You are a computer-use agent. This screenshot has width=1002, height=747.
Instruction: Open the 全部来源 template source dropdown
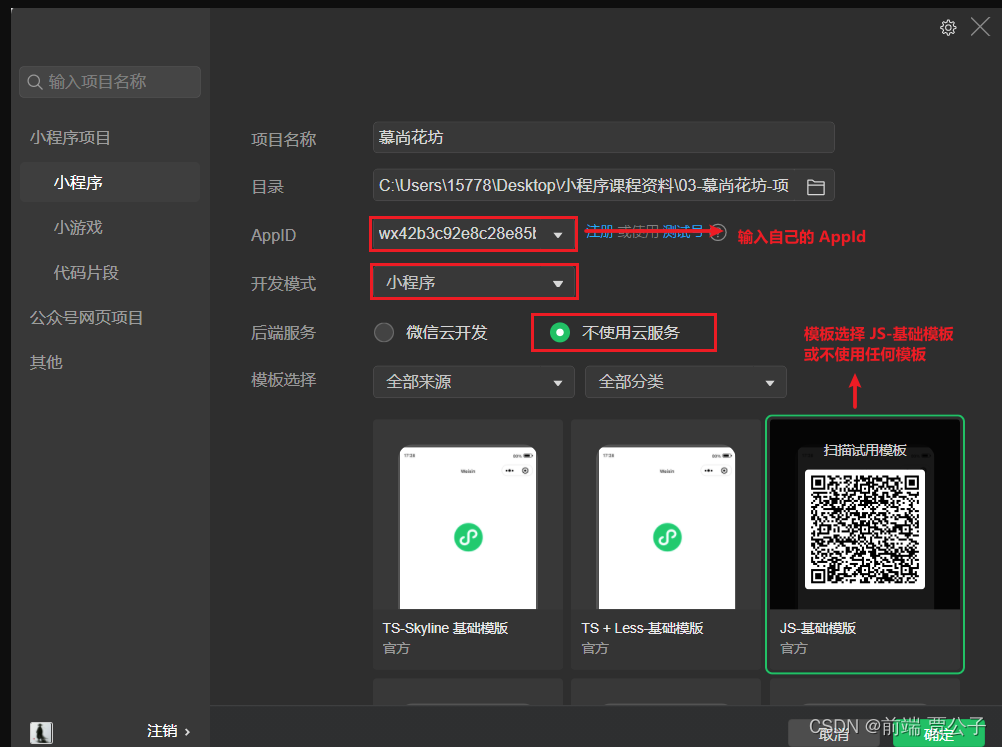pos(473,381)
